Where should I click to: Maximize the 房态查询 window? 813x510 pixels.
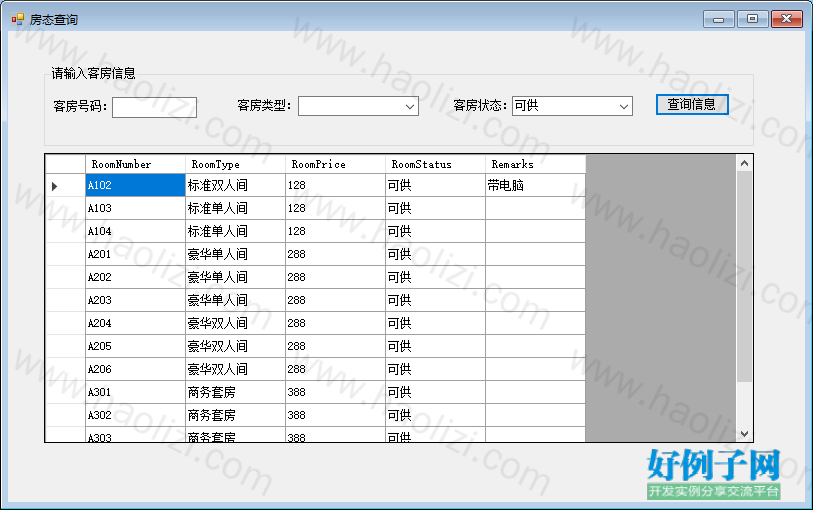click(x=752, y=20)
